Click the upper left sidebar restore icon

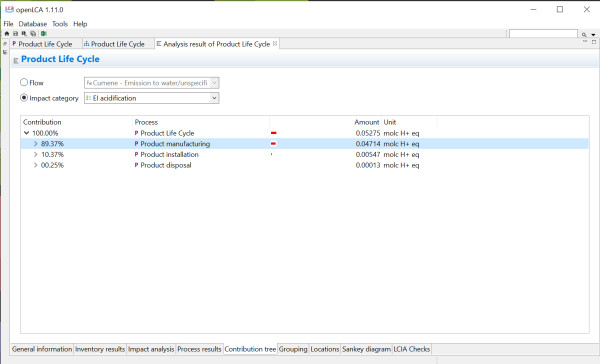(5, 44)
